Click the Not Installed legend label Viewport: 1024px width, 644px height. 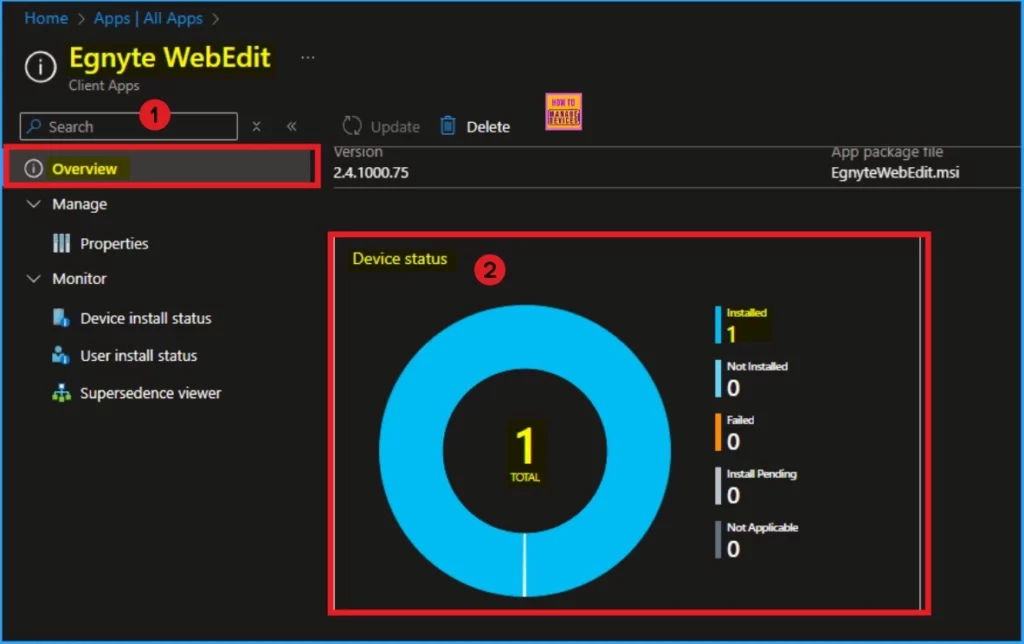coord(758,366)
